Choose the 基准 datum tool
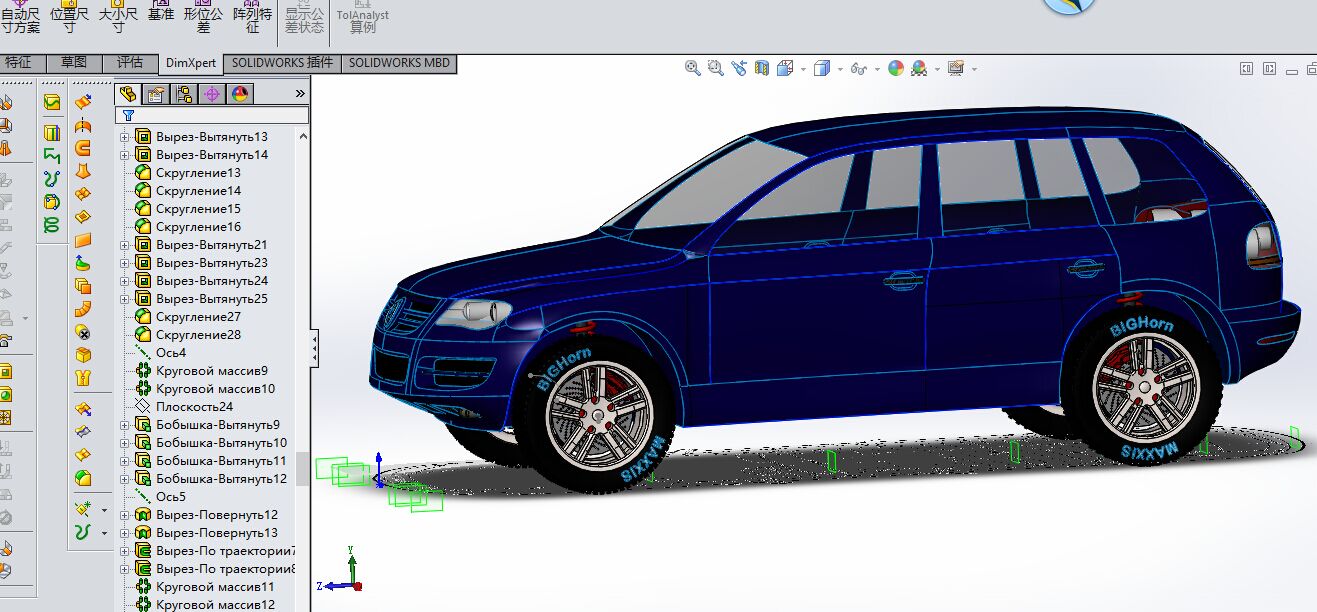Image resolution: width=1317 pixels, height=612 pixels. click(161, 12)
